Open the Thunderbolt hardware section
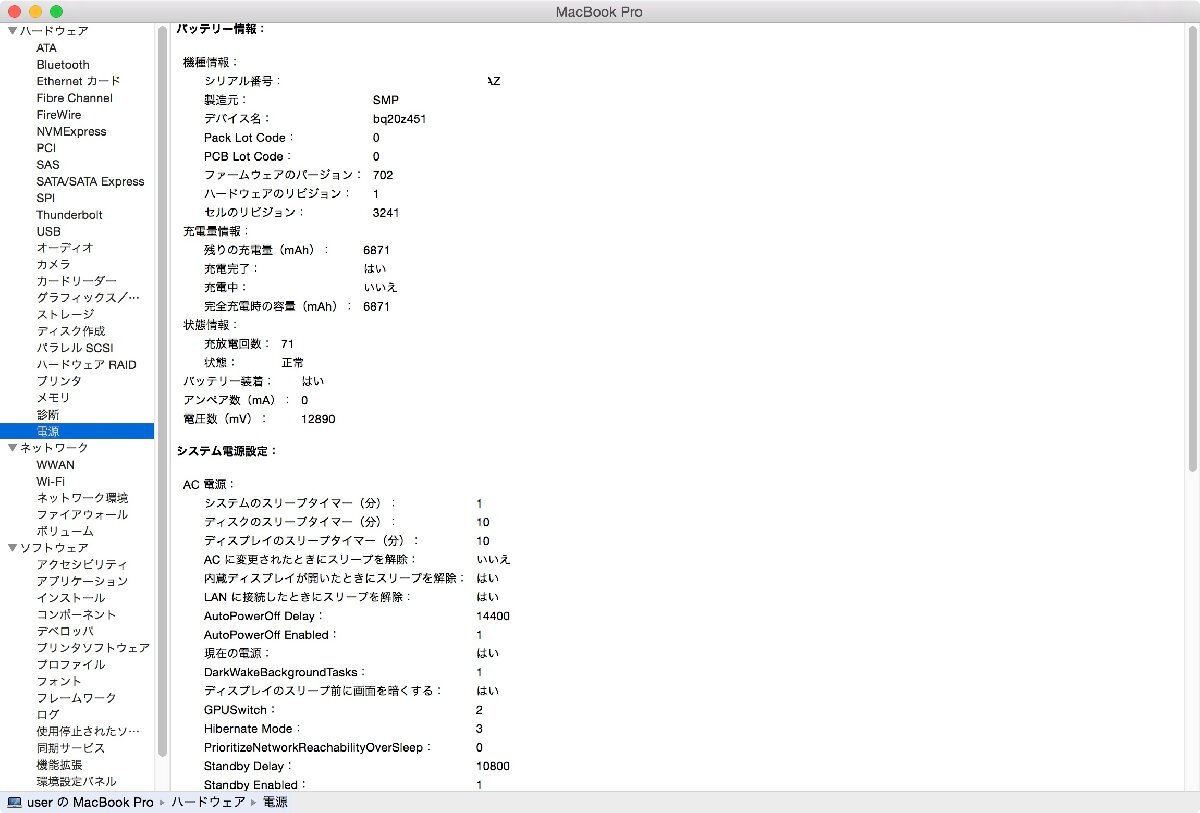The image size is (1200, 813). (x=69, y=214)
